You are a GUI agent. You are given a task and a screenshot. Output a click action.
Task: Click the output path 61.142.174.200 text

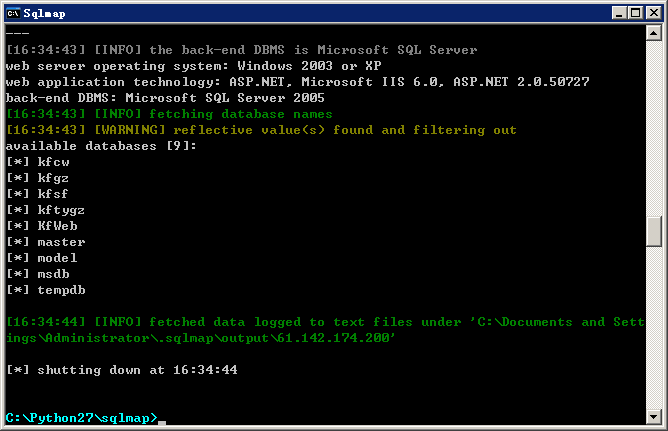(336, 338)
